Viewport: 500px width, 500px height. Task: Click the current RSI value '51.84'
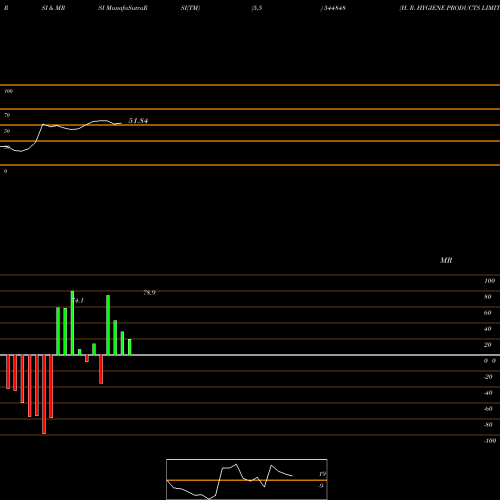coord(138,121)
